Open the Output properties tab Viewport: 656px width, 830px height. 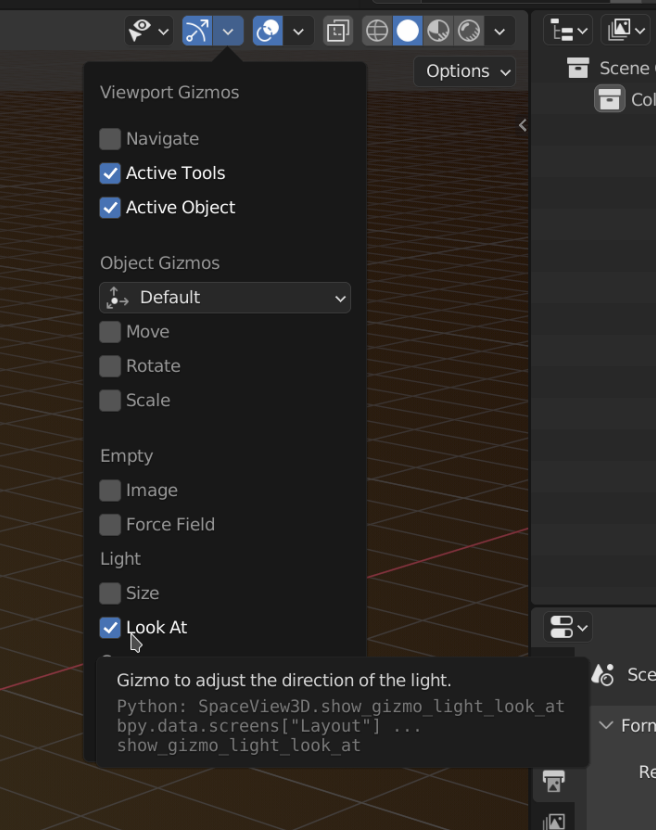pos(553,780)
